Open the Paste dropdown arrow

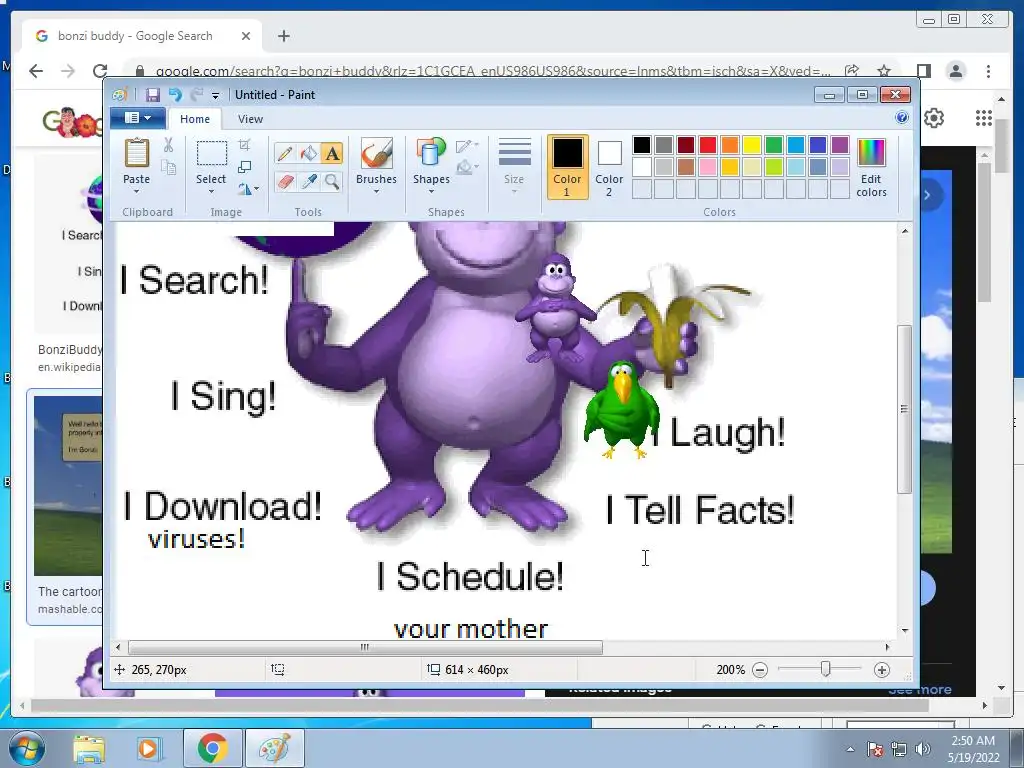pyautogui.click(x=136, y=191)
